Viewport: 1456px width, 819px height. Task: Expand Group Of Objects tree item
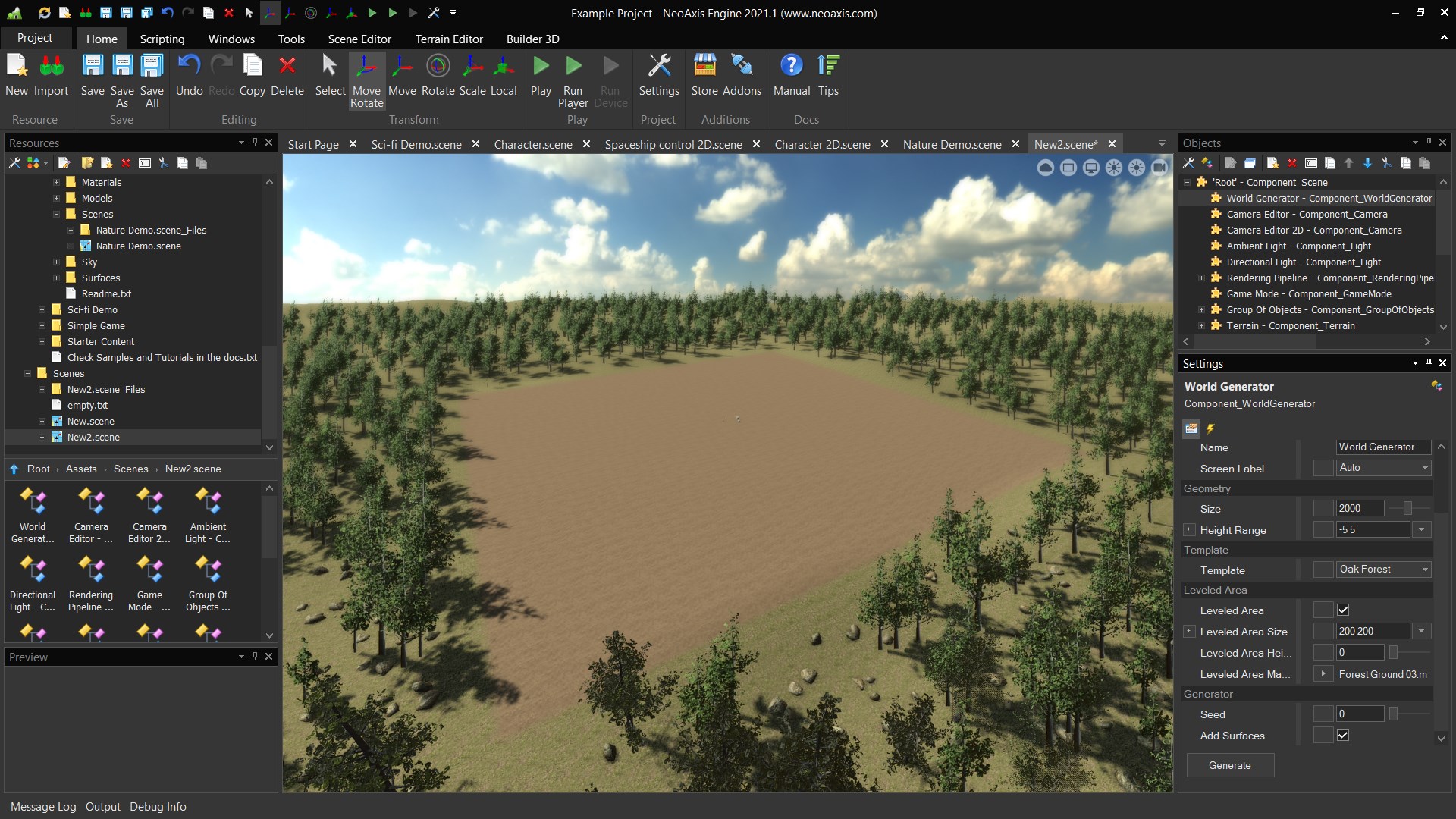click(1201, 309)
